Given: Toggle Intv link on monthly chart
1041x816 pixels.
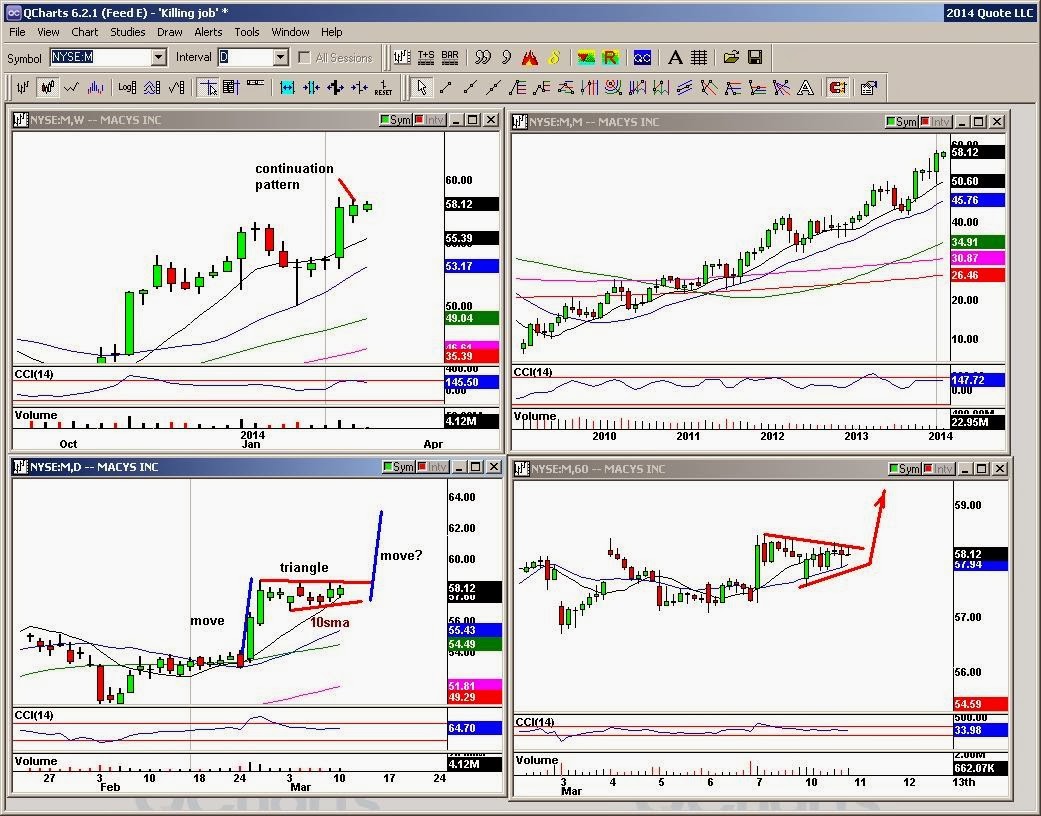Looking at the screenshot, I should click(935, 122).
